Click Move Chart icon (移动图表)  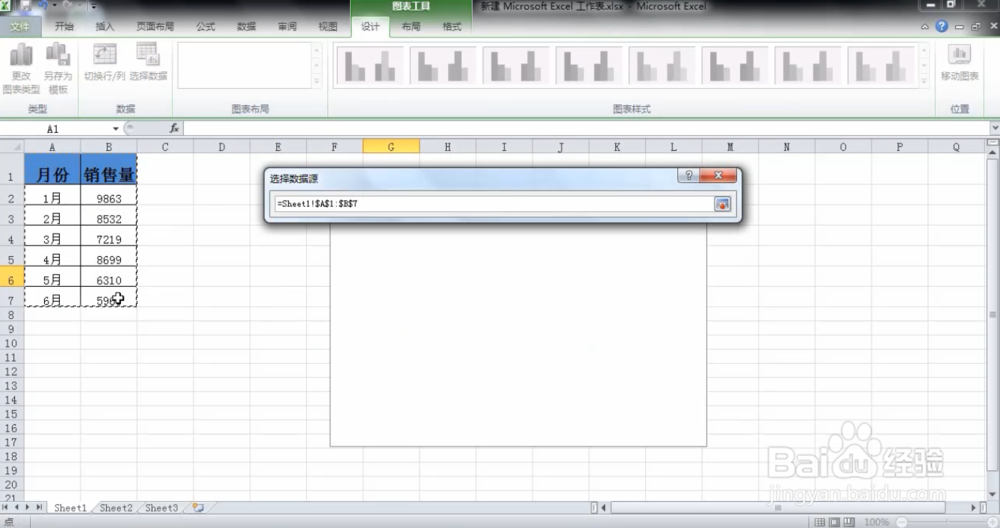tap(959, 62)
